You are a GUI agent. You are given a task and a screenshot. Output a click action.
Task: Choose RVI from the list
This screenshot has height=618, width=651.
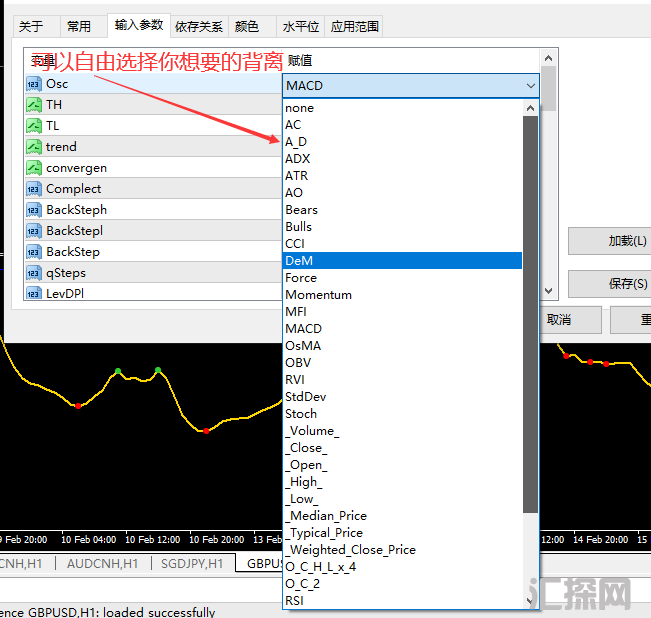[402, 380]
